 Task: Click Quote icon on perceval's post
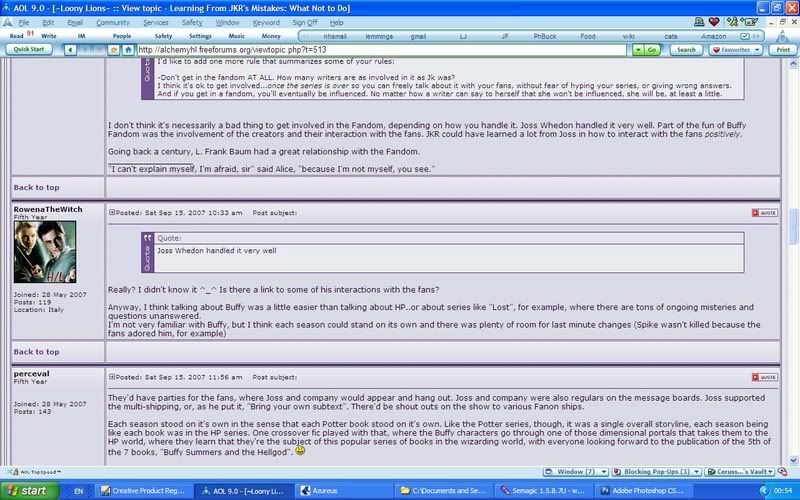coord(763,378)
